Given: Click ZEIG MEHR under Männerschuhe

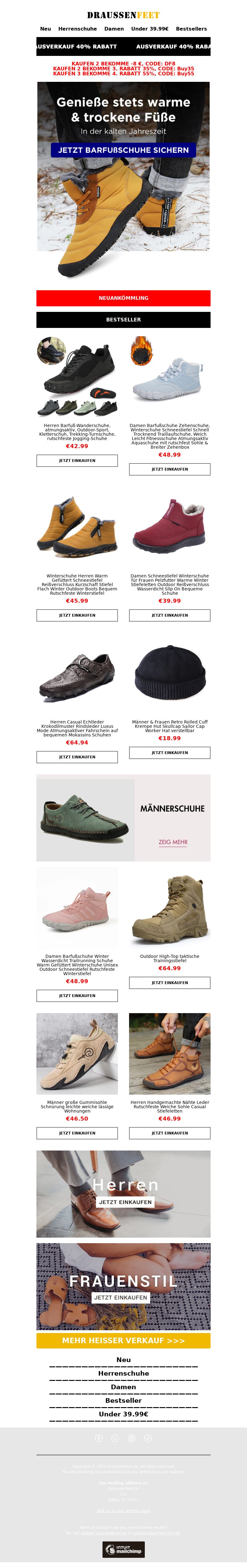Looking at the screenshot, I should [x=173, y=842].
